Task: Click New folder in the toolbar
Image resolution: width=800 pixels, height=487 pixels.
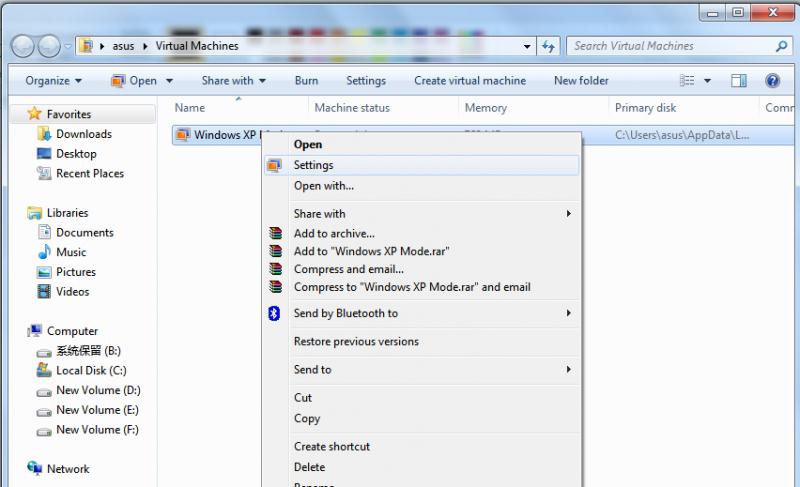Action: click(x=581, y=81)
